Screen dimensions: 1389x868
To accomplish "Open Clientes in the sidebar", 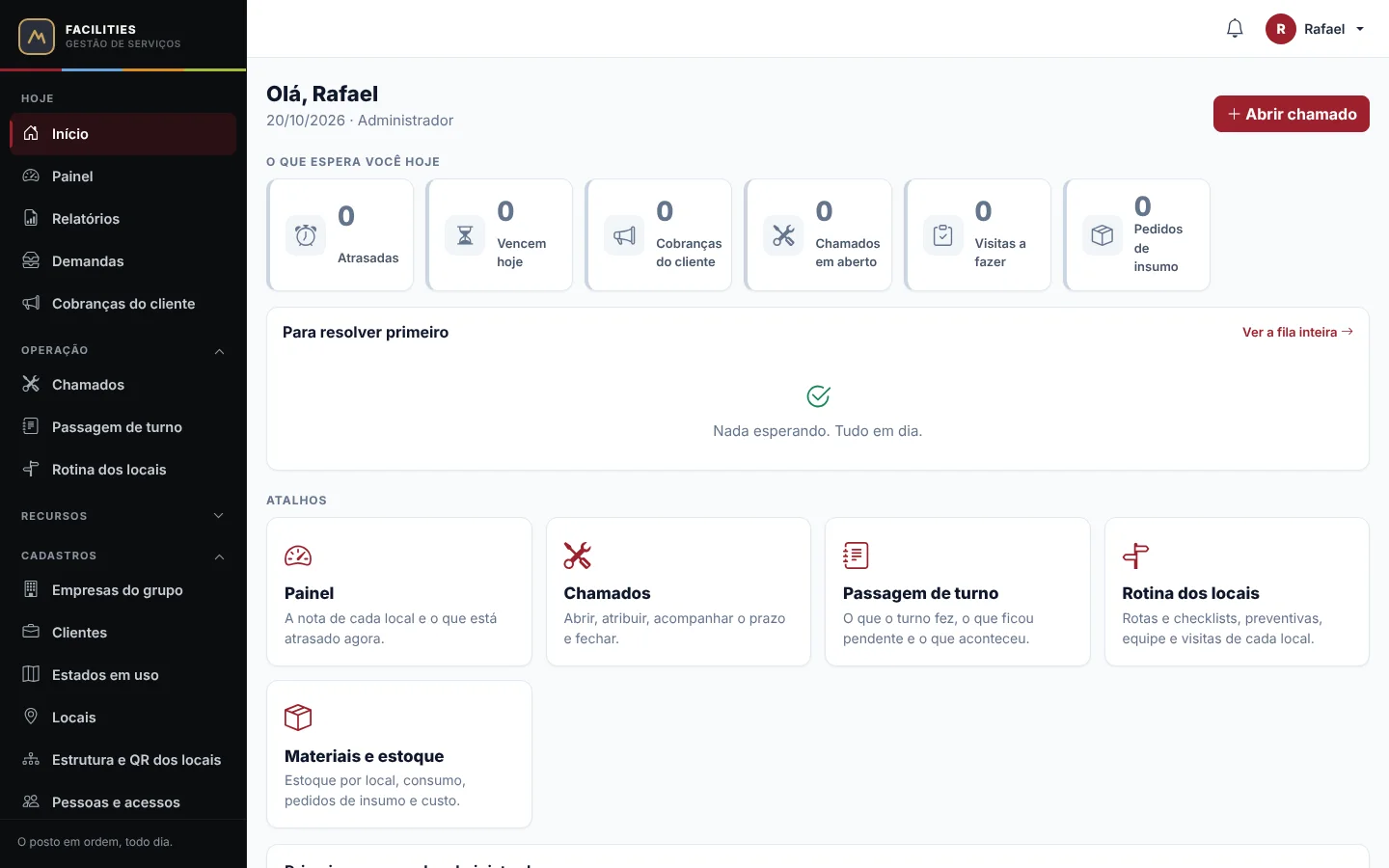I will pyautogui.click(x=123, y=633).
